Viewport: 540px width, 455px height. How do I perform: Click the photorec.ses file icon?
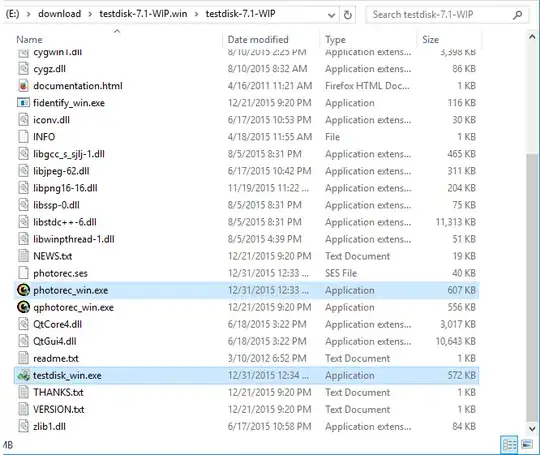[x=23, y=273]
